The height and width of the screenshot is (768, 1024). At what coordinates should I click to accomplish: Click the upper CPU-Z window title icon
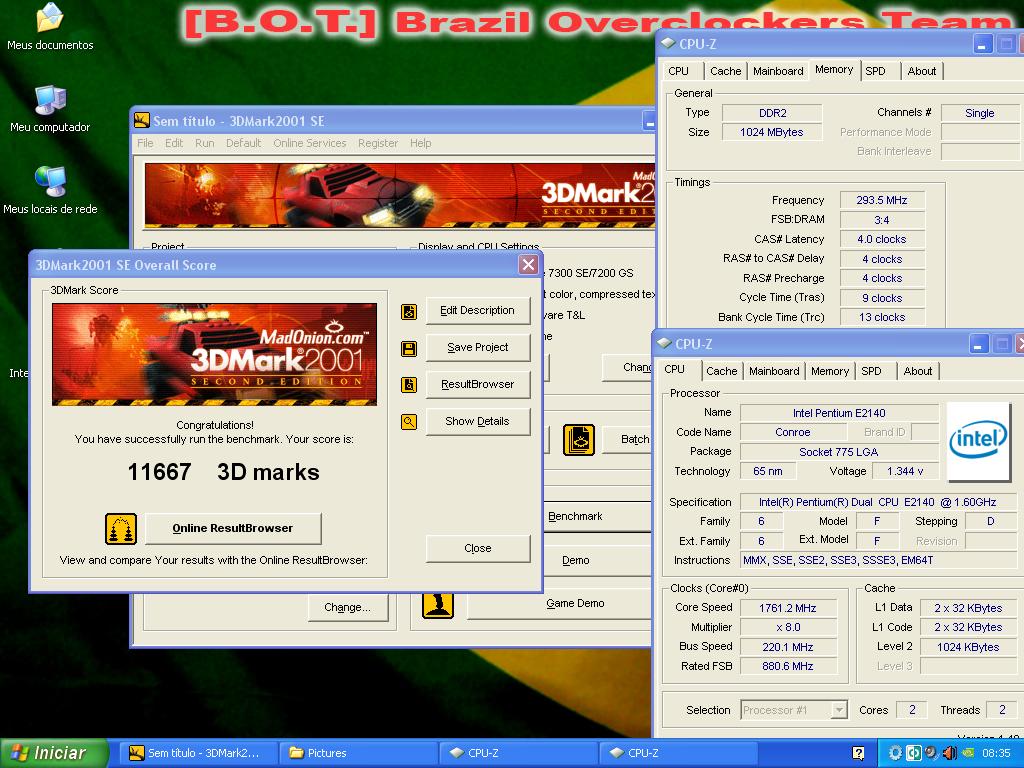click(x=667, y=43)
